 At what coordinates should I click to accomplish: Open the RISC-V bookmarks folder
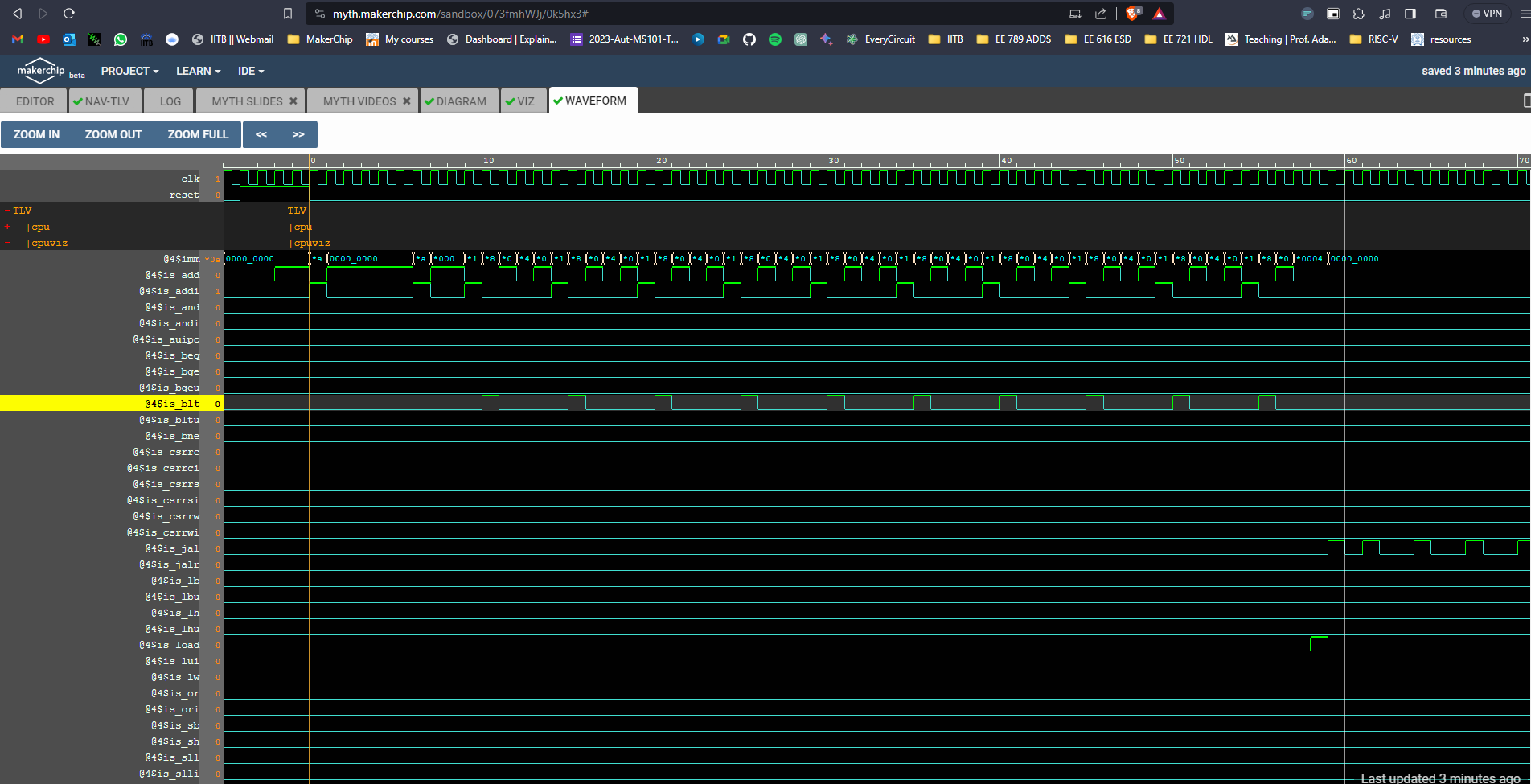point(1373,39)
